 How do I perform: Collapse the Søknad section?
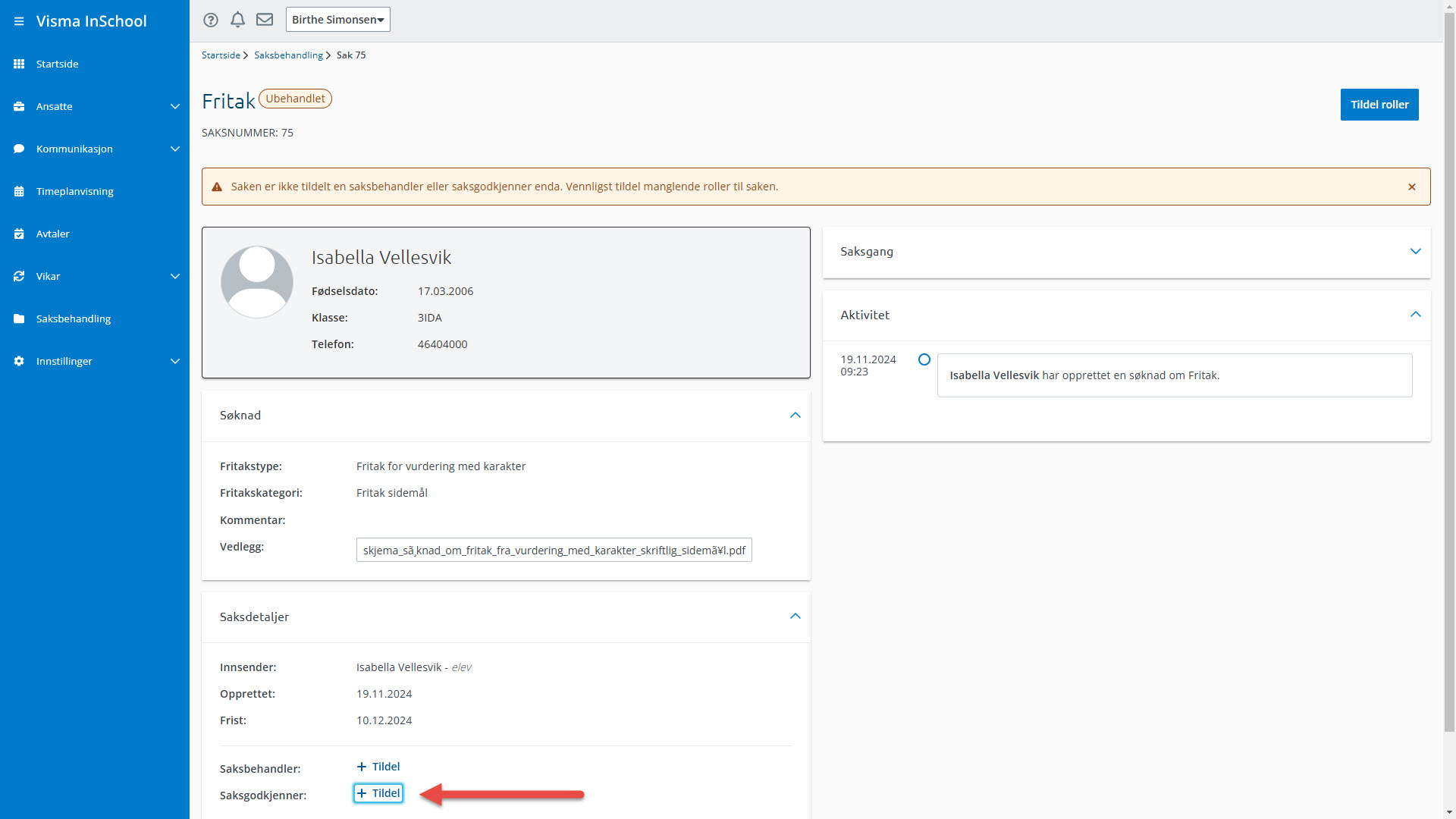click(x=795, y=416)
